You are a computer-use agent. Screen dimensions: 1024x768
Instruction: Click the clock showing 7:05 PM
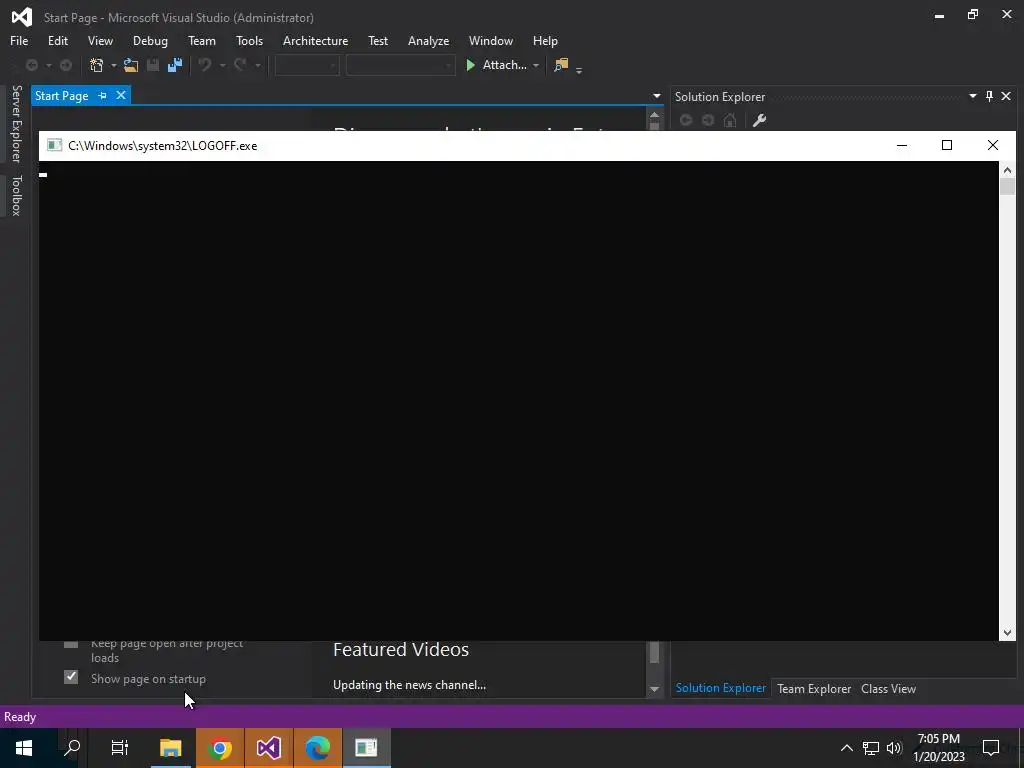(x=938, y=739)
